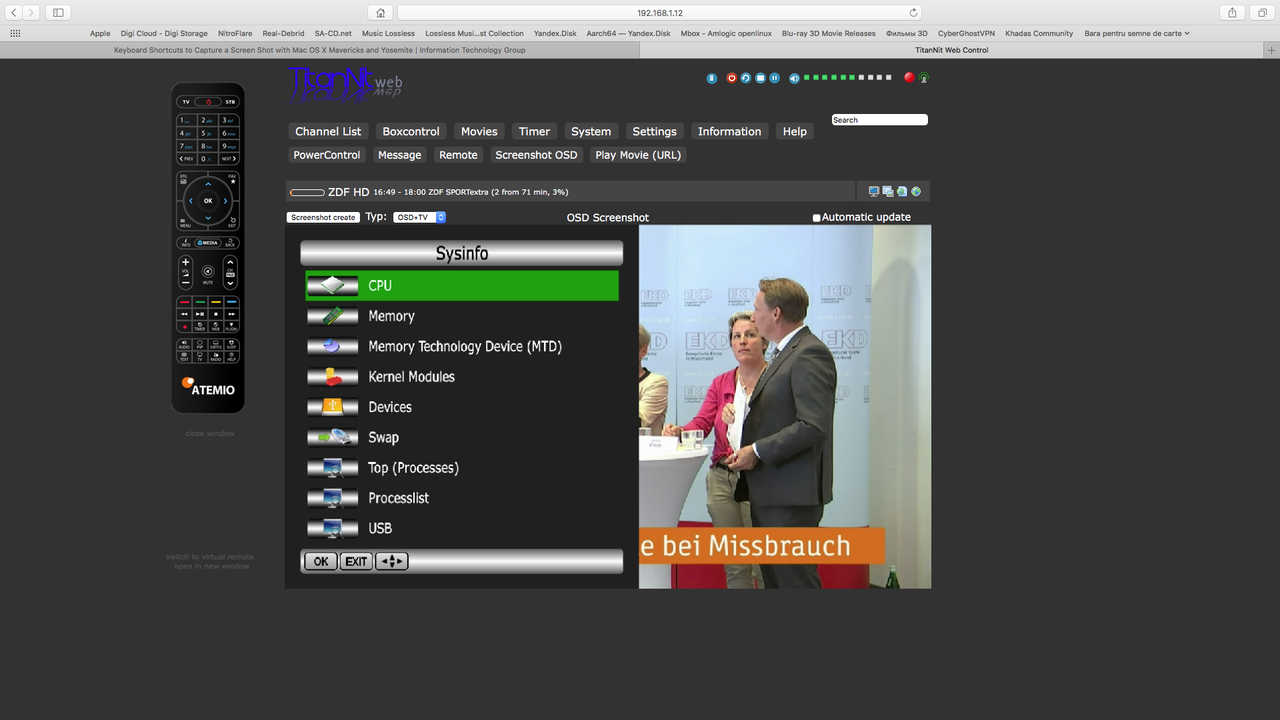Click the MEDIA button on the remote
Viewport: 1280px width, 720px height.
[208, 243]
